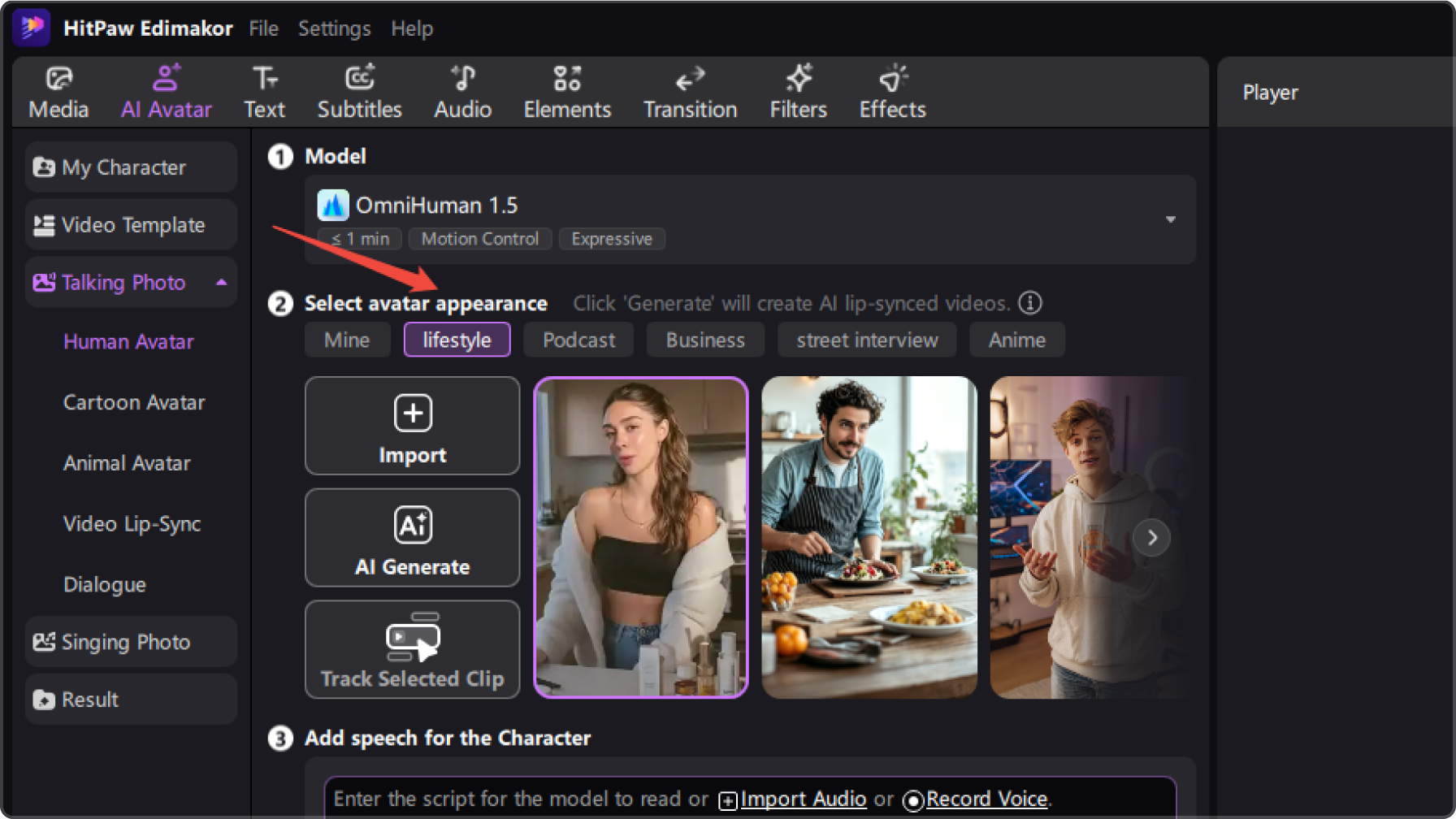Click the script input field

750,798
